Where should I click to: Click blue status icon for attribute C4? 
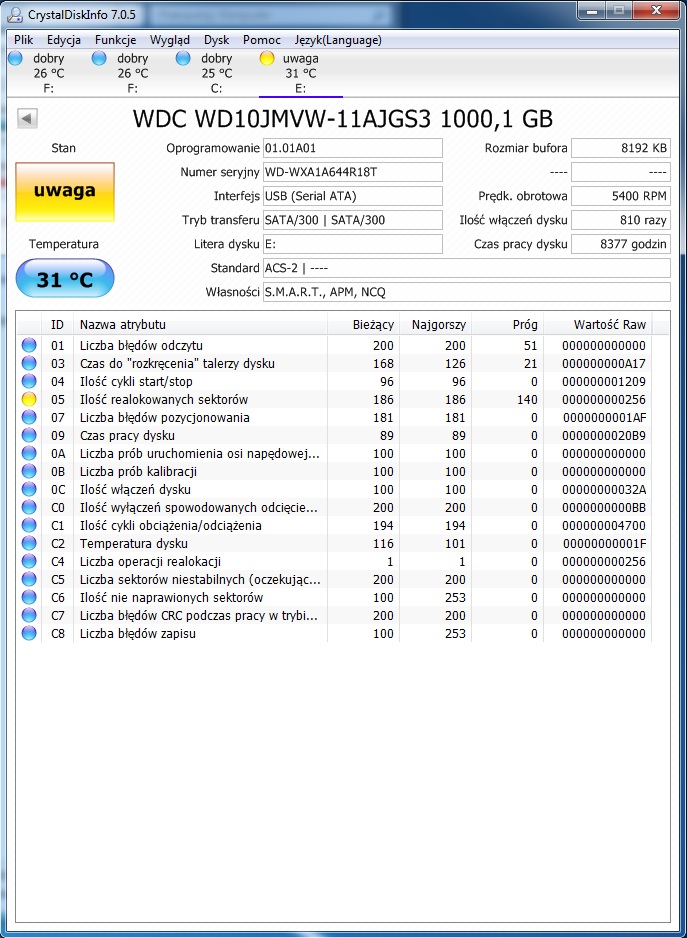(x=29, y=561)
